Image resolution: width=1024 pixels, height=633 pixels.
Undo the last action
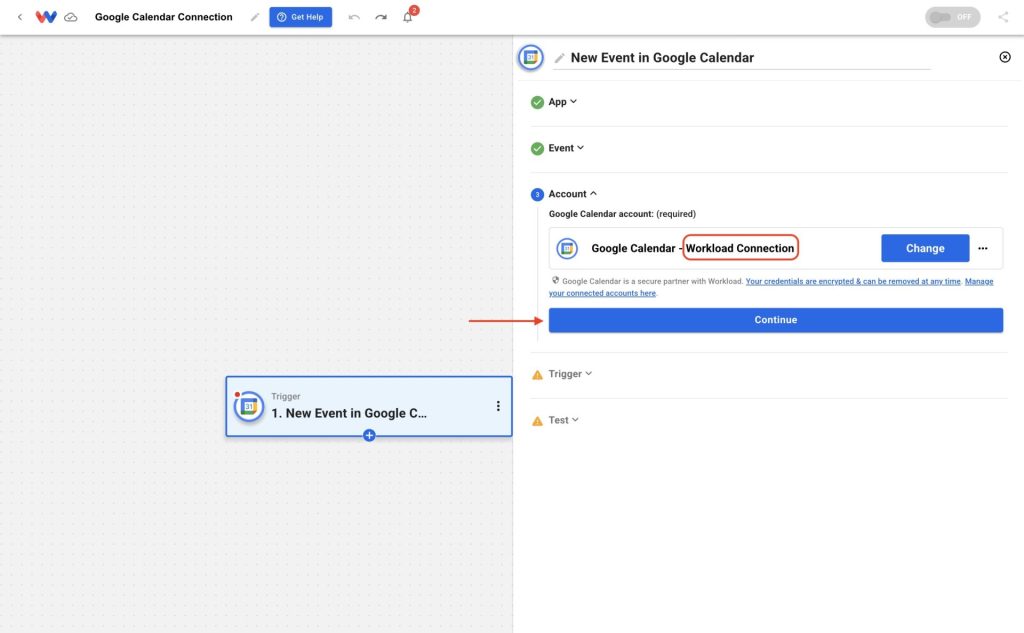pyautogui.click(x=354, y=17)
